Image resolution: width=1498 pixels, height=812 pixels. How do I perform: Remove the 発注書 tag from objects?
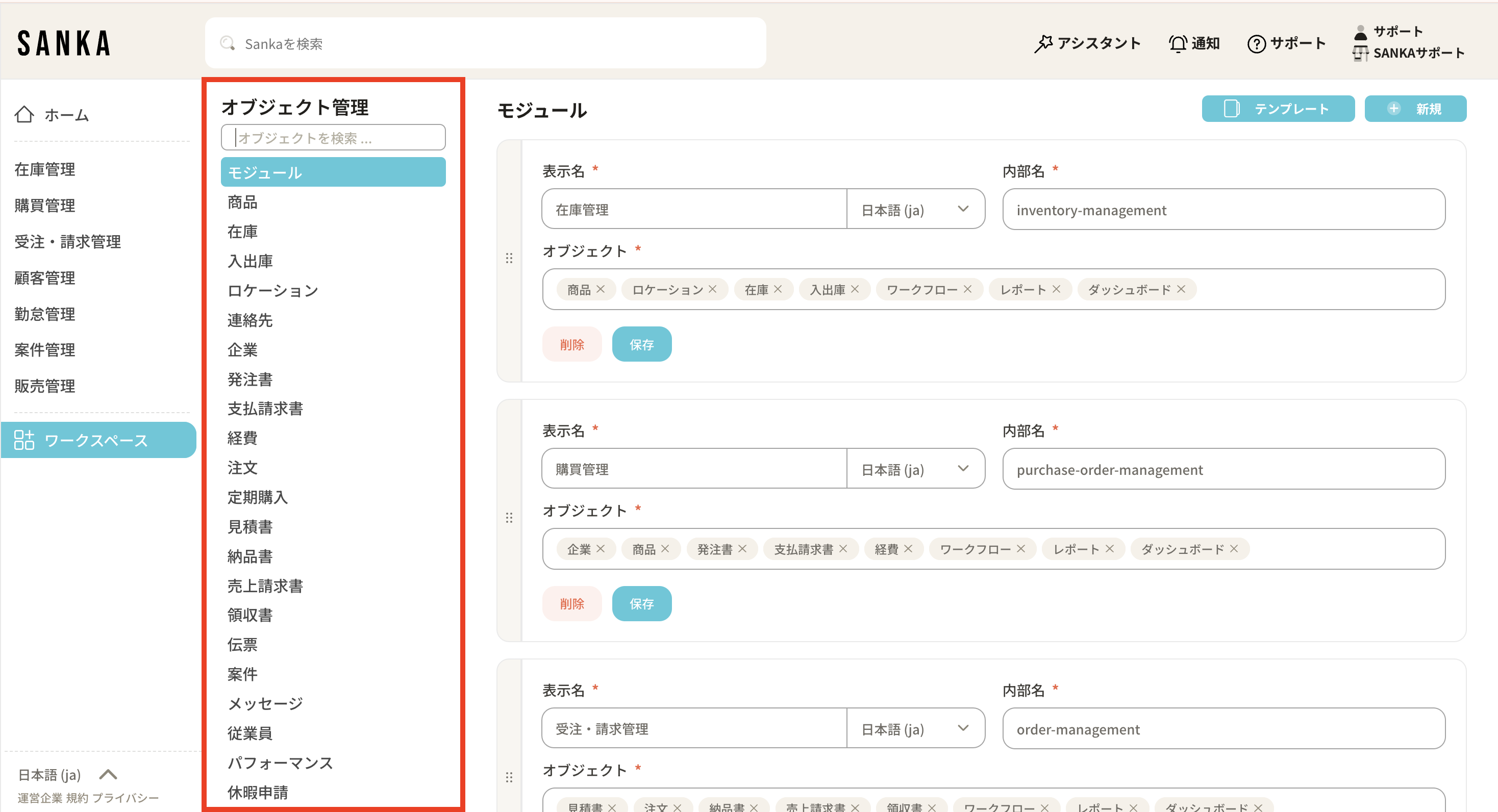[742, 549]
